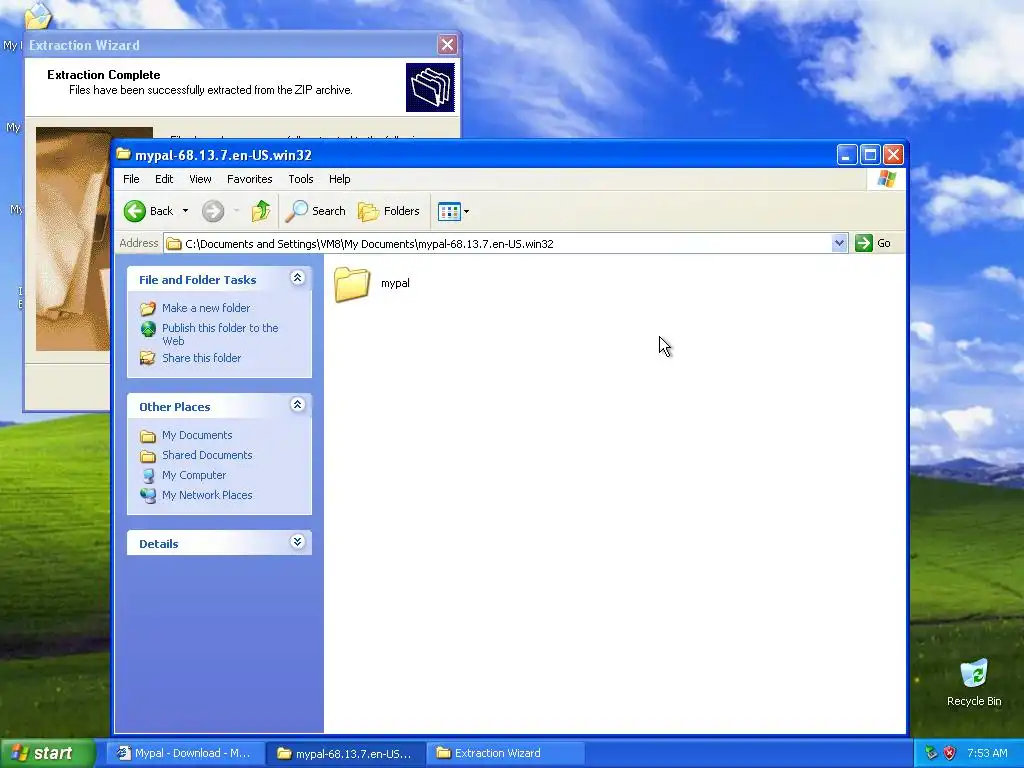1024x768 pixels.
Task: Maximize the mypal Explorer window
Action: point(870,155)
